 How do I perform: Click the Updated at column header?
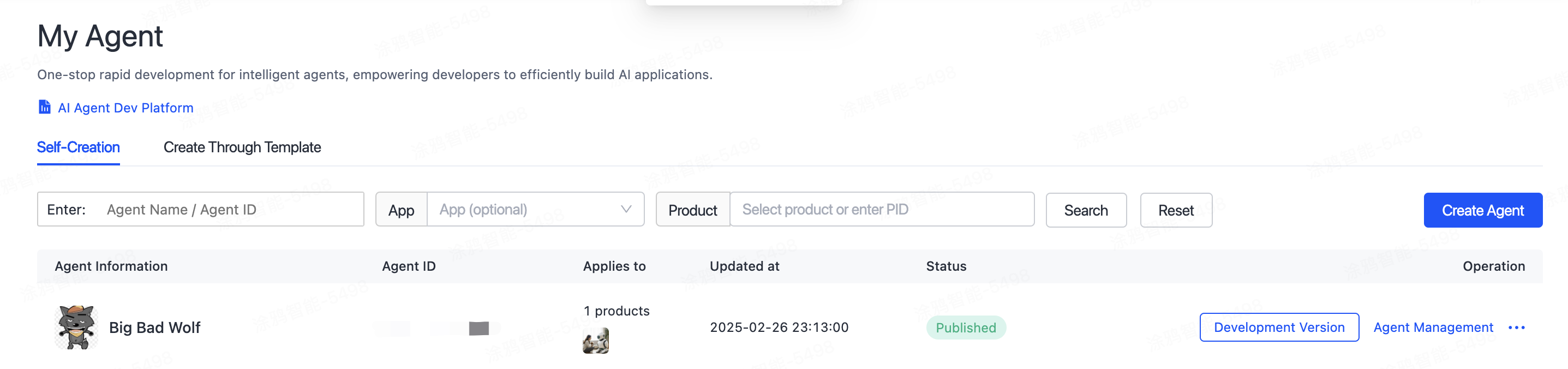coord(744,266)
